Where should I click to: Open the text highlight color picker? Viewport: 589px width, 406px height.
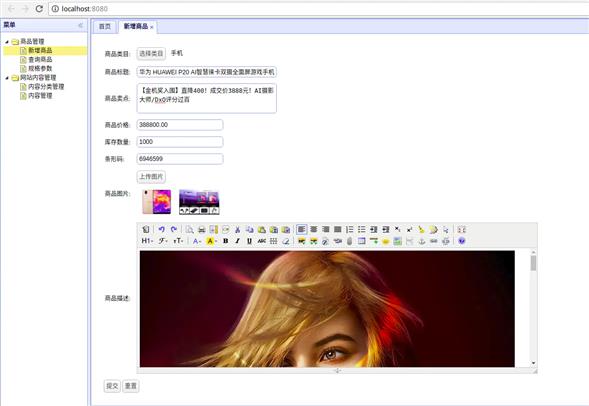211,241
